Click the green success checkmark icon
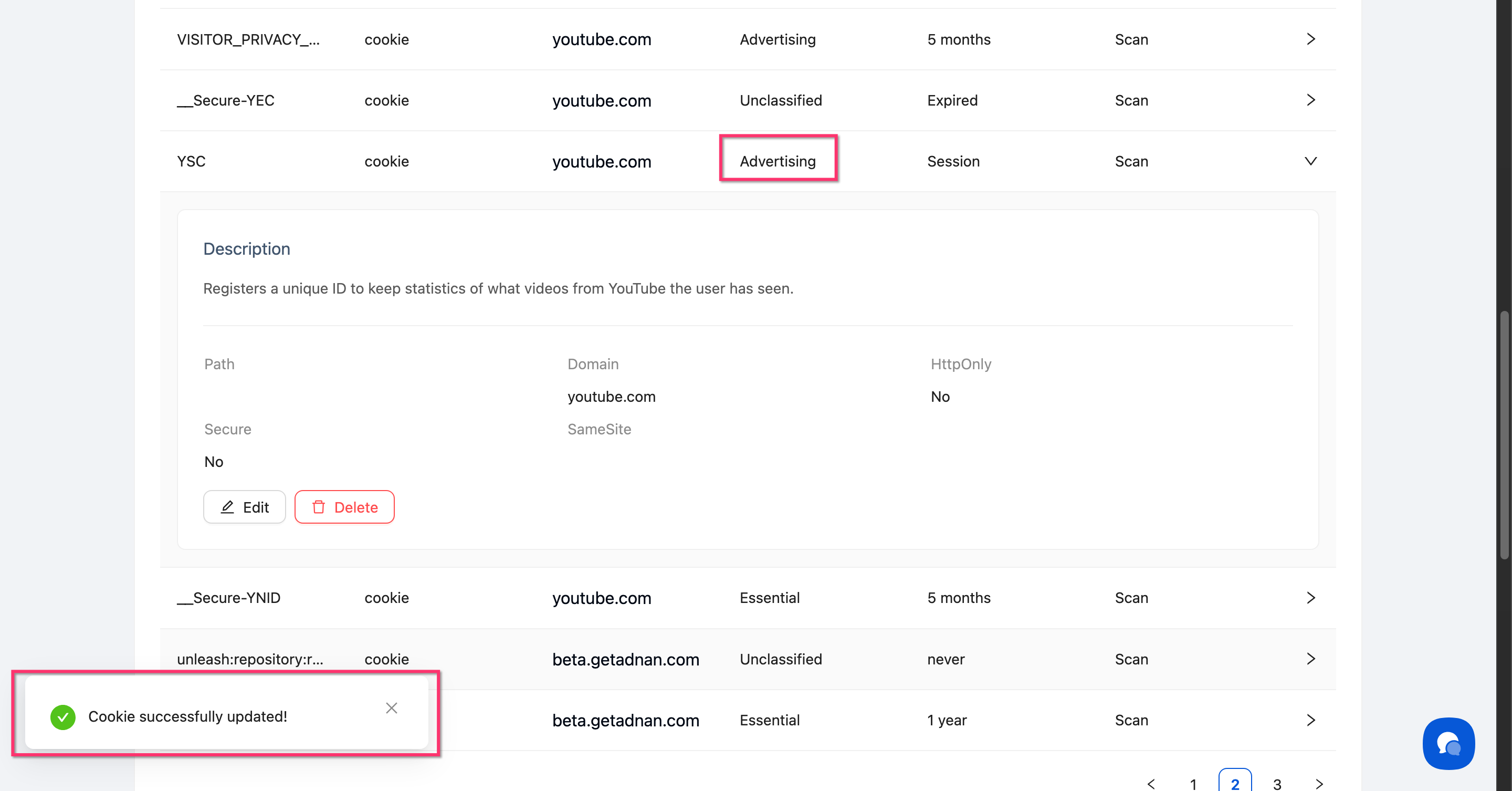 [x=63, y=716]
